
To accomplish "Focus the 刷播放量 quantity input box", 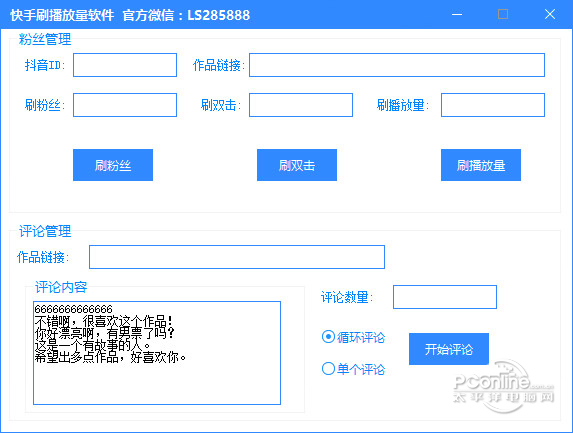I will click(493, 105).
